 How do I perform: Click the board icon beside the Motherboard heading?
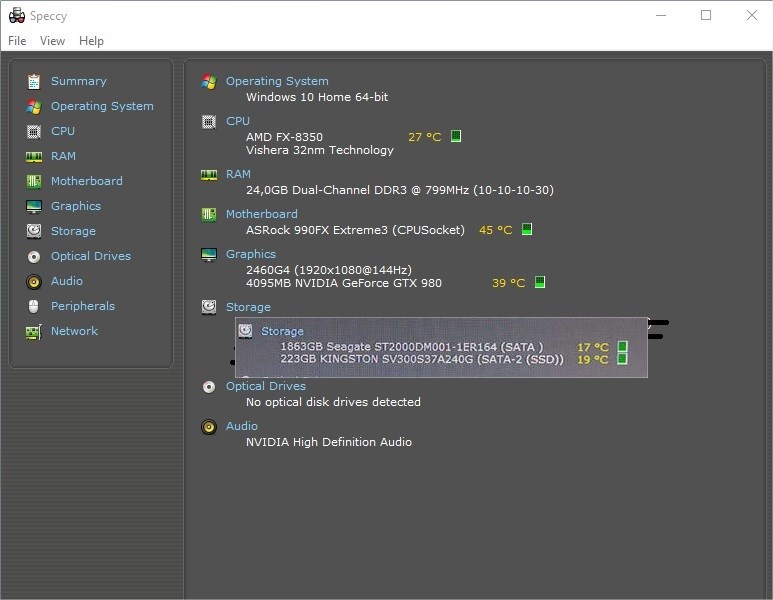point(209,215)
